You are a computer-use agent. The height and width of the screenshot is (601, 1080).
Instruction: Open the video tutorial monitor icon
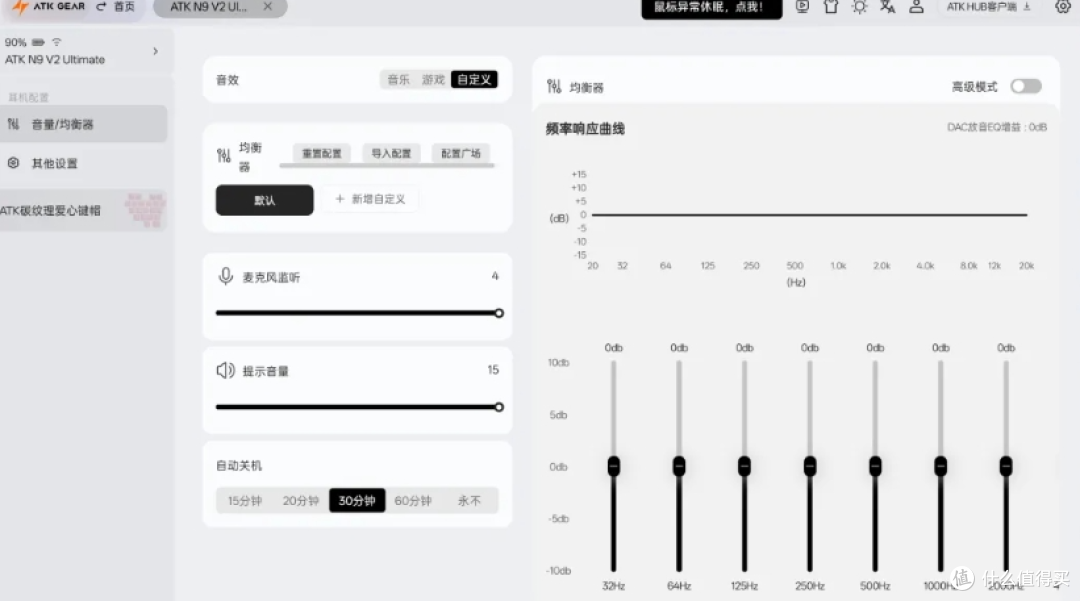point(802,7)
